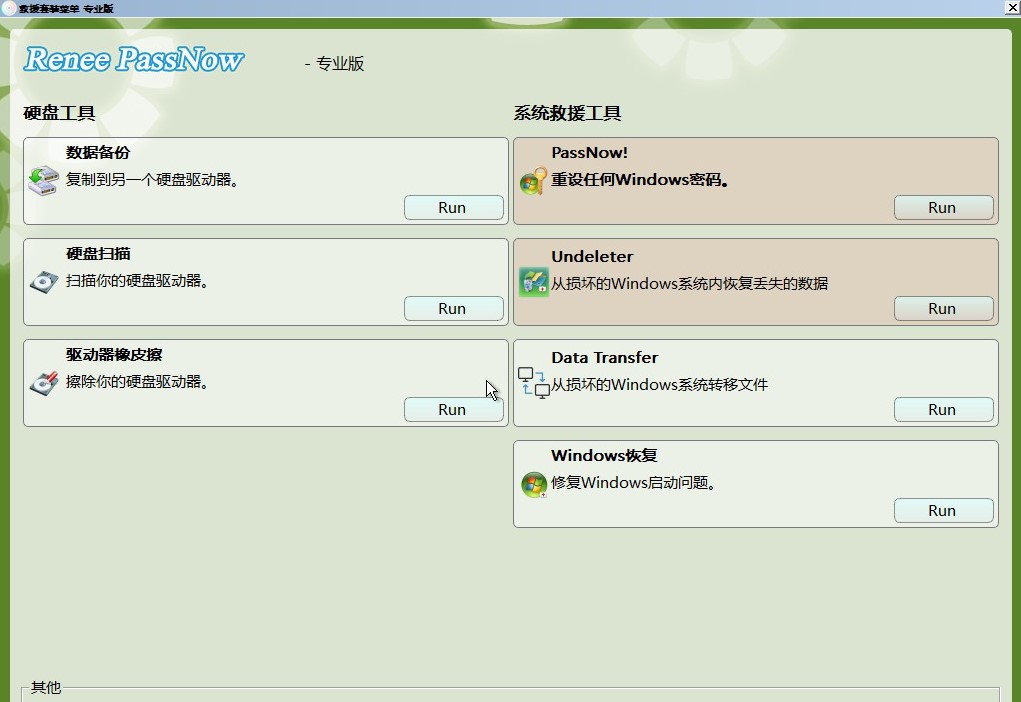Click the title bar application icon
Screen dimensions: 1021x702
point(8,8)
